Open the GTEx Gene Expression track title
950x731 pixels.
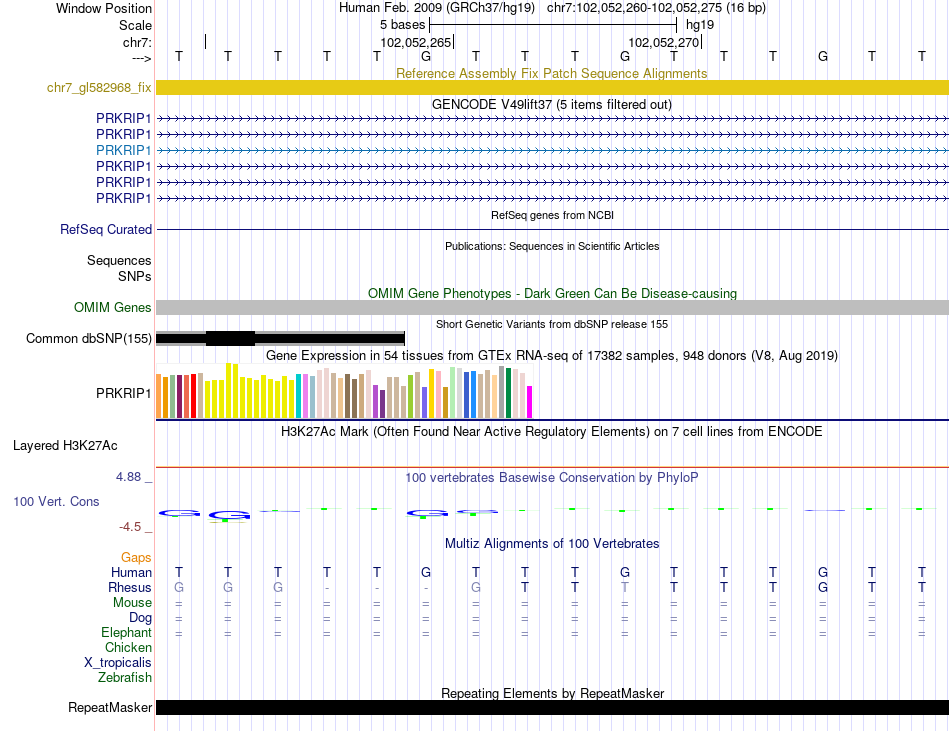[551, 356]
